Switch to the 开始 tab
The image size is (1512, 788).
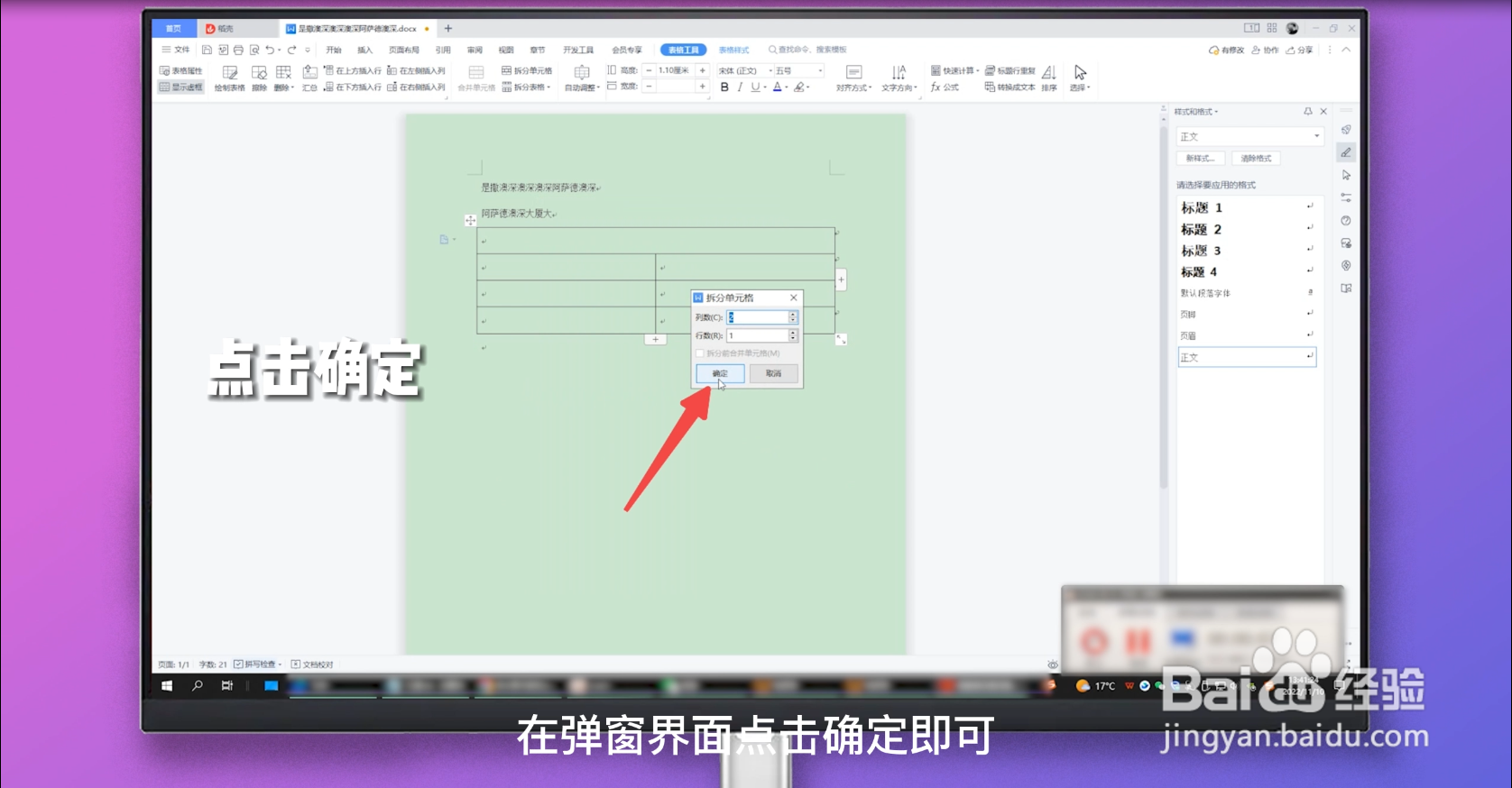tap(334, 50)
